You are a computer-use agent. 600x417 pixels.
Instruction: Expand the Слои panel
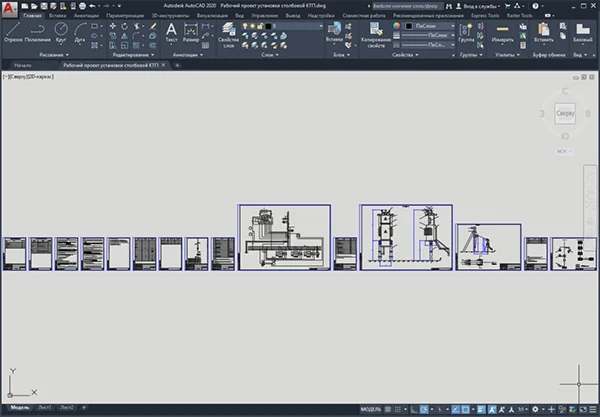270,55
